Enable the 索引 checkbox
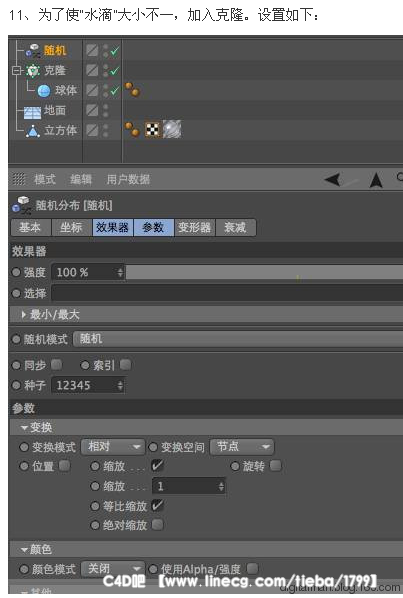Screen dimensions: 403x598 click(125, 365)
